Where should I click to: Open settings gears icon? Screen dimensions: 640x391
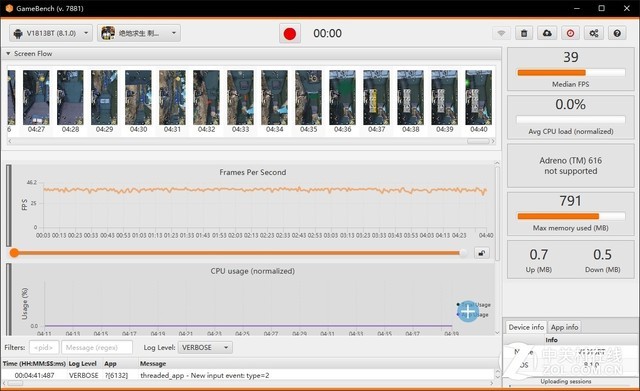[x=594, y=33]
